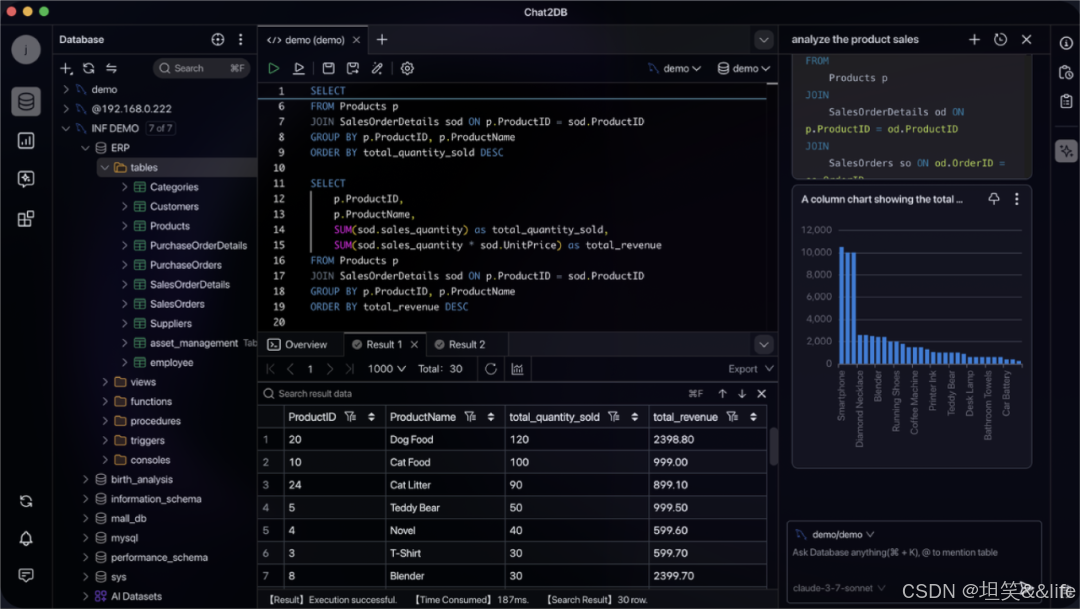
Task: Jump to the next search match arrow
Action: (742, 393)
